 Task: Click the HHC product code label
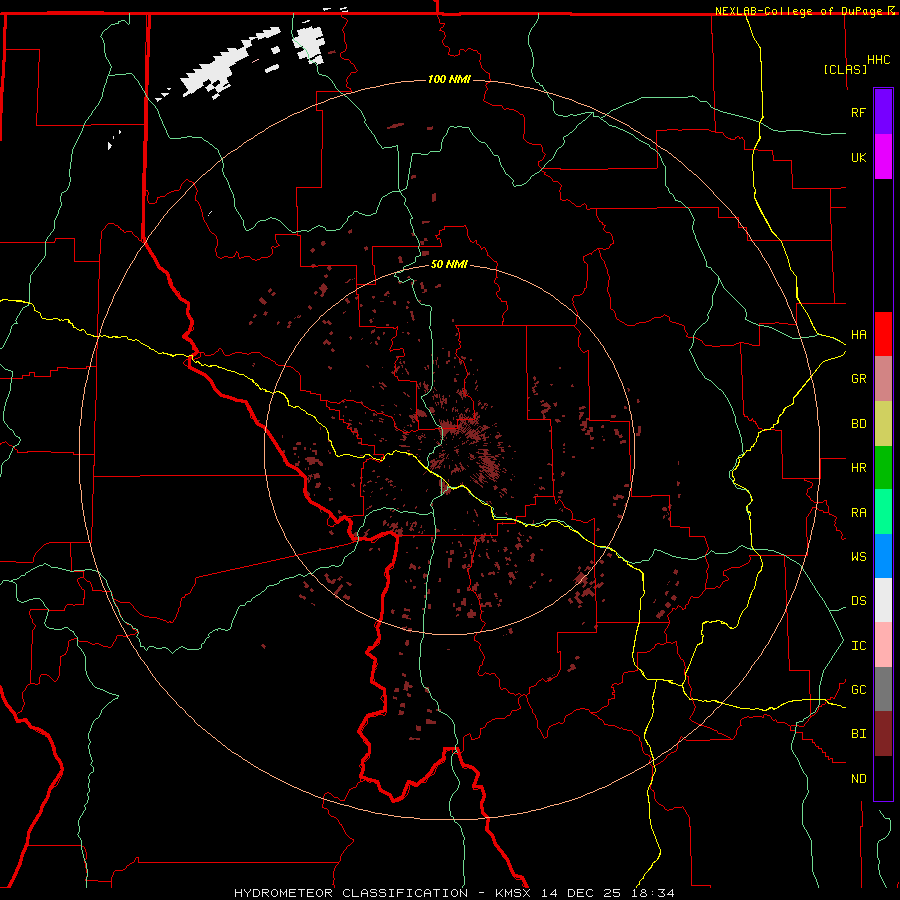pyautogui.click(x=878, y=60)
